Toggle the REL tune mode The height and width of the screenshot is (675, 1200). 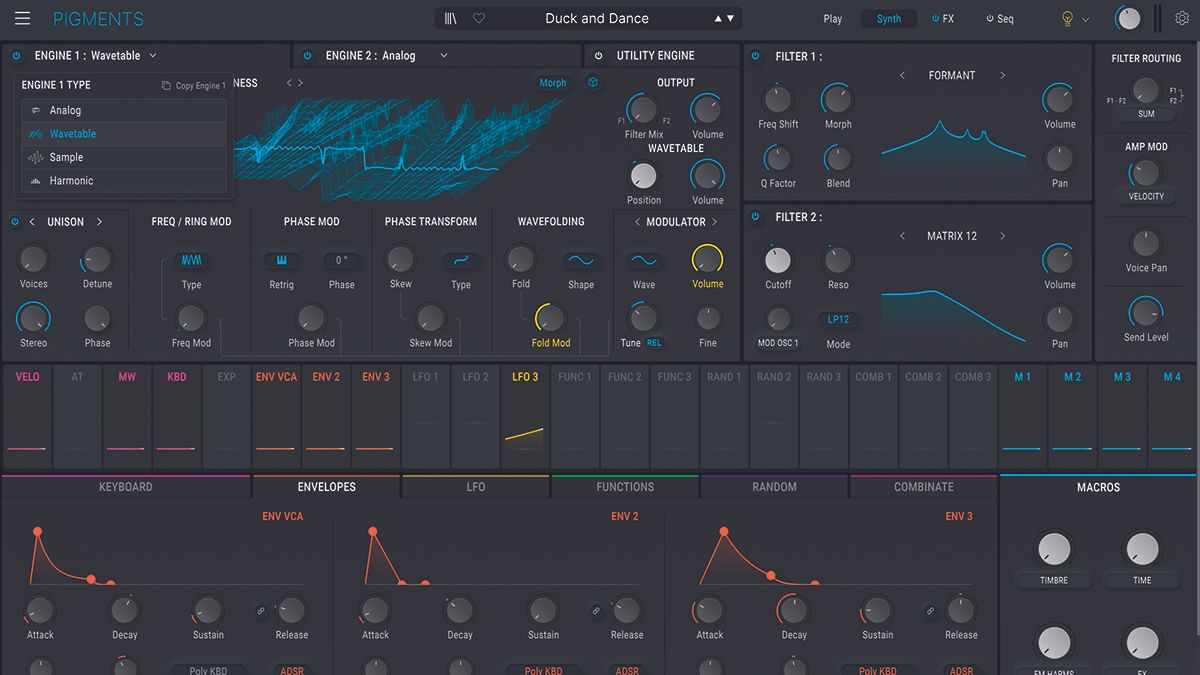(x=654, y=343)
